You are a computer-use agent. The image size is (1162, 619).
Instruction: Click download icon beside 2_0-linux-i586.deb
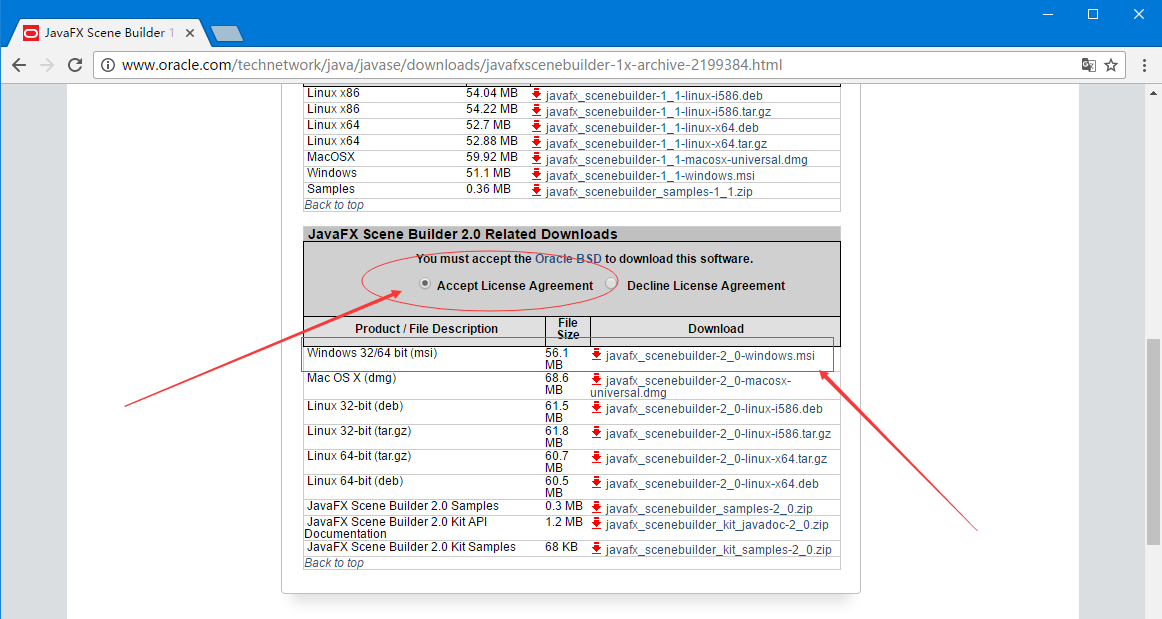(x=597, y=408)
